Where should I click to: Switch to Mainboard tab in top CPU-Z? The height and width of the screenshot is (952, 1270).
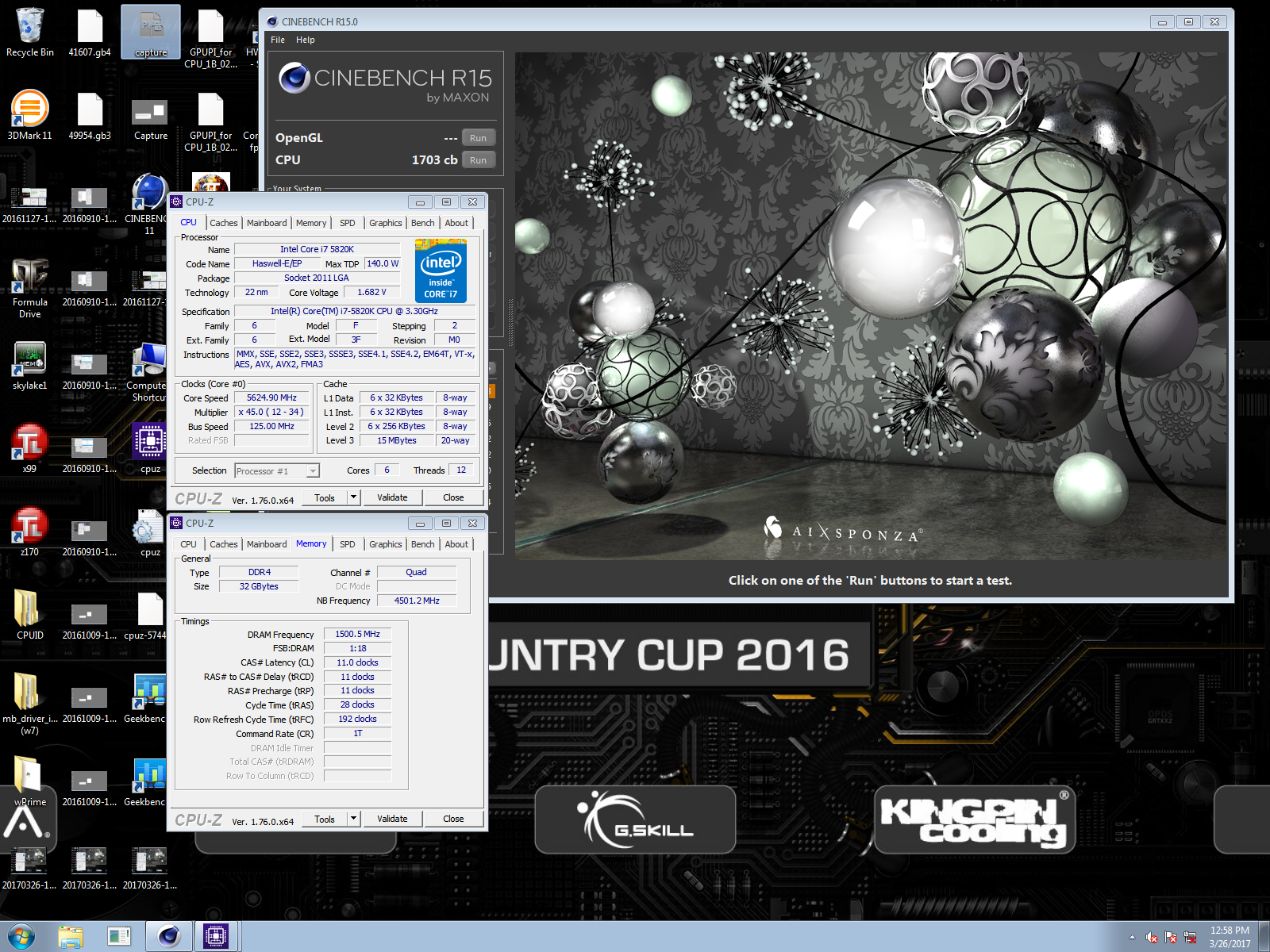[x=267, y=223]
